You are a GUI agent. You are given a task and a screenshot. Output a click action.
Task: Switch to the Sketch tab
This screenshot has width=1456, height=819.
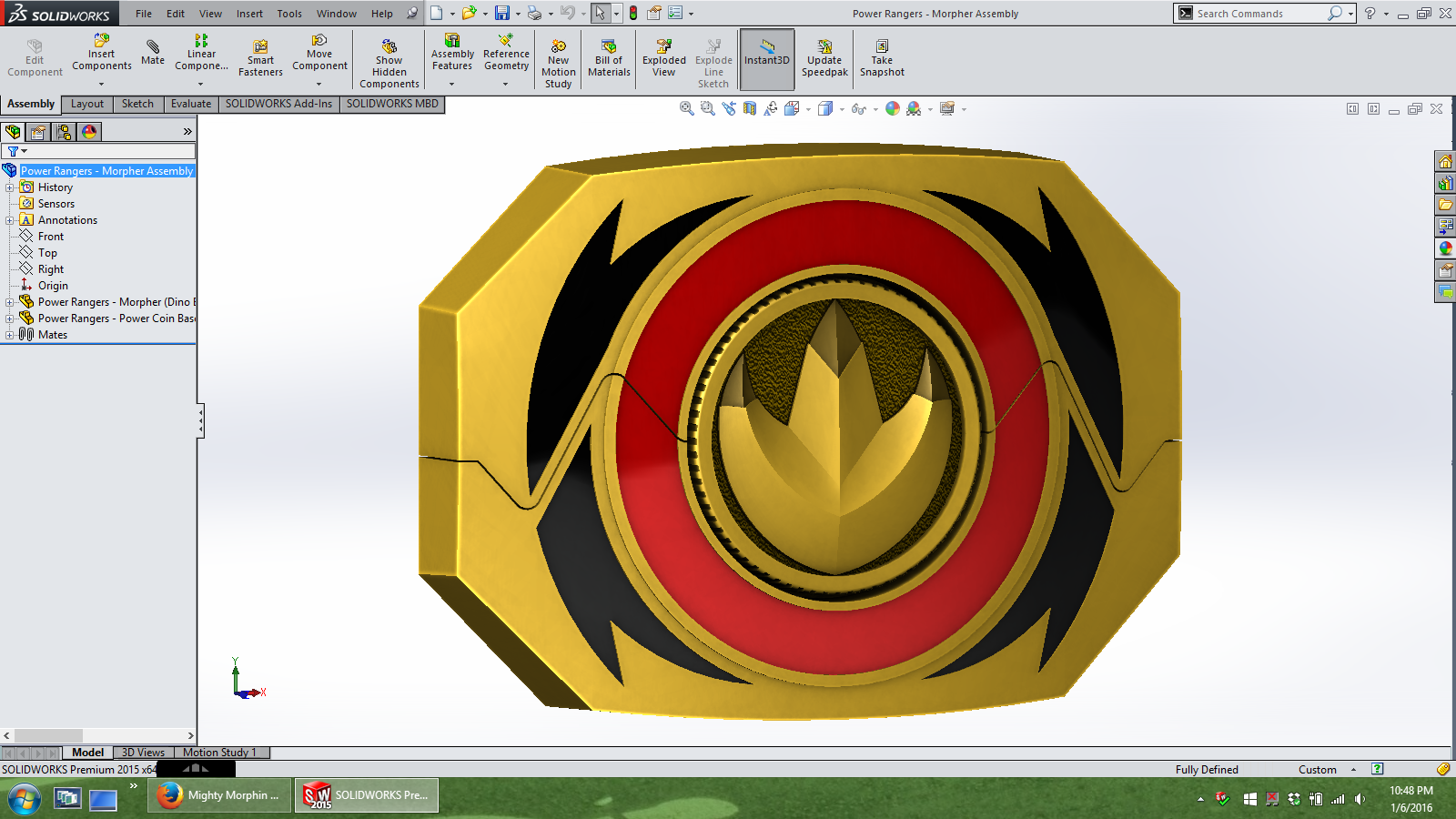click(x=137, y=104)
